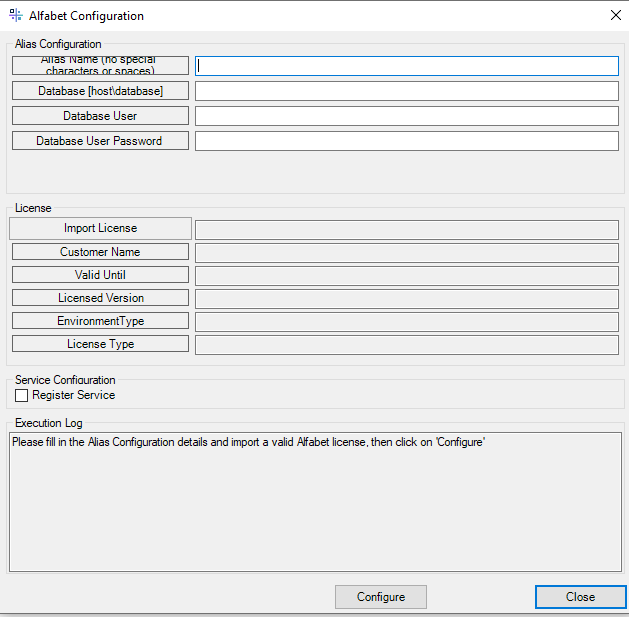Screen dimensions: 629x617
Task: Click the Database [host\database] label button
Action: (x=100, y=91)
